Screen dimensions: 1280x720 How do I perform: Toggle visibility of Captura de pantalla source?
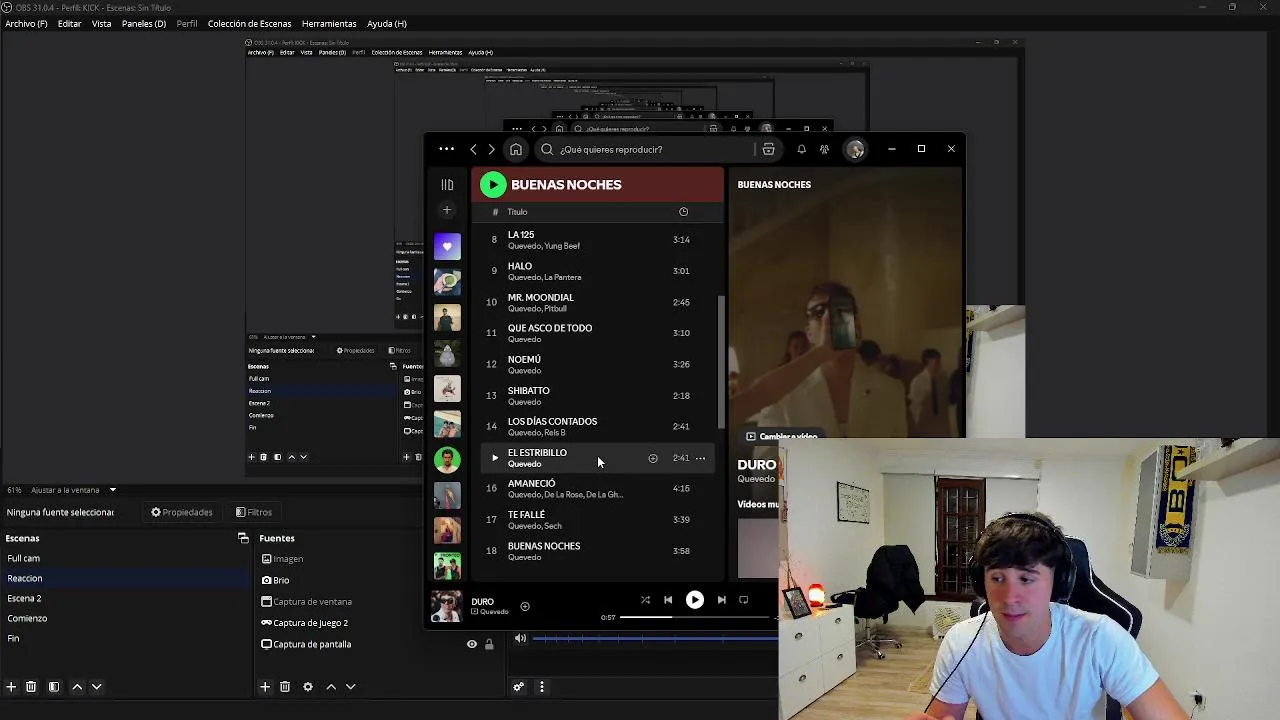[472, 644]
